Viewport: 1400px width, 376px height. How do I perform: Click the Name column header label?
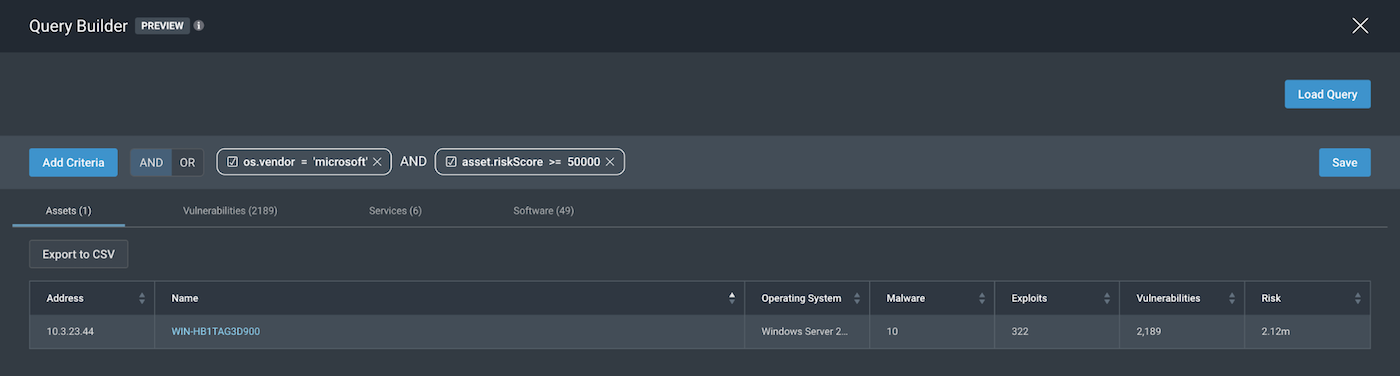[185, 298]
